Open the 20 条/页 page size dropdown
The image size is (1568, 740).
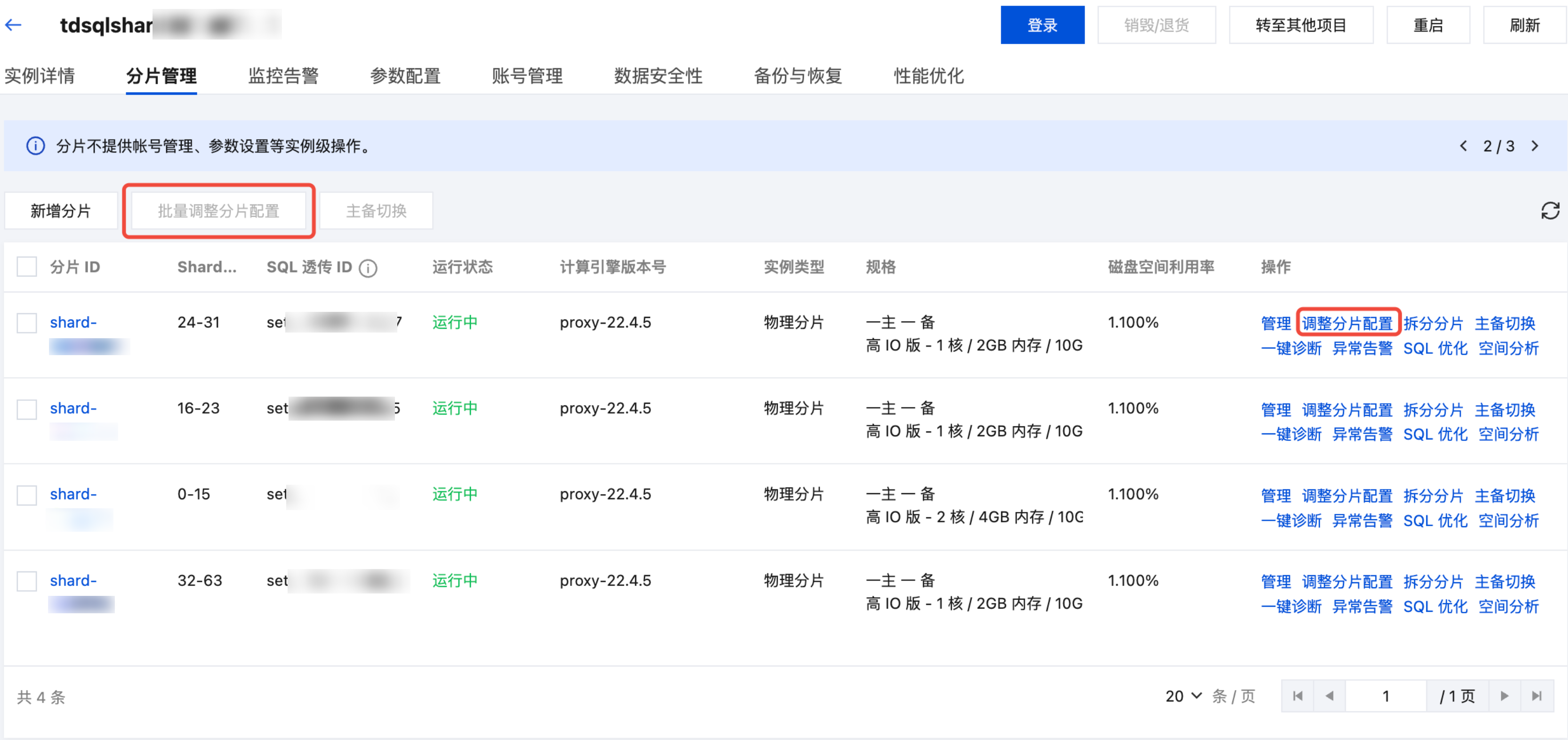1183,696
